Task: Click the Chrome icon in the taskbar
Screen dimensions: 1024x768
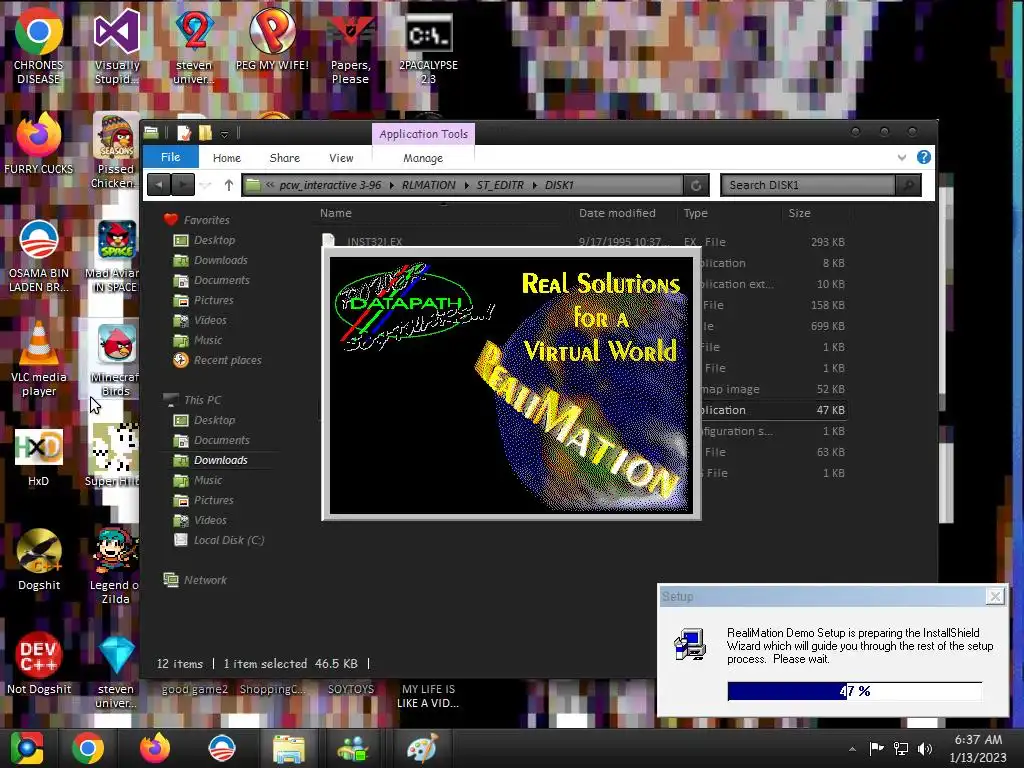Action: [88, 748]
